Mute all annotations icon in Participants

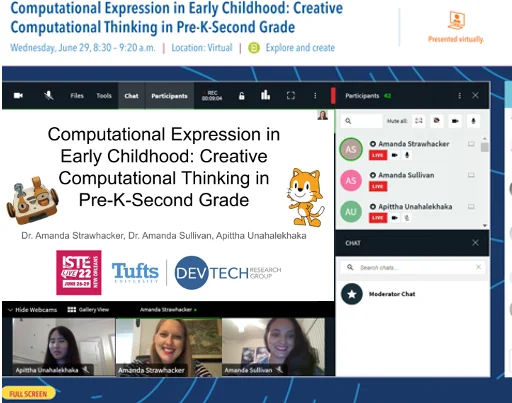point(436,121)
